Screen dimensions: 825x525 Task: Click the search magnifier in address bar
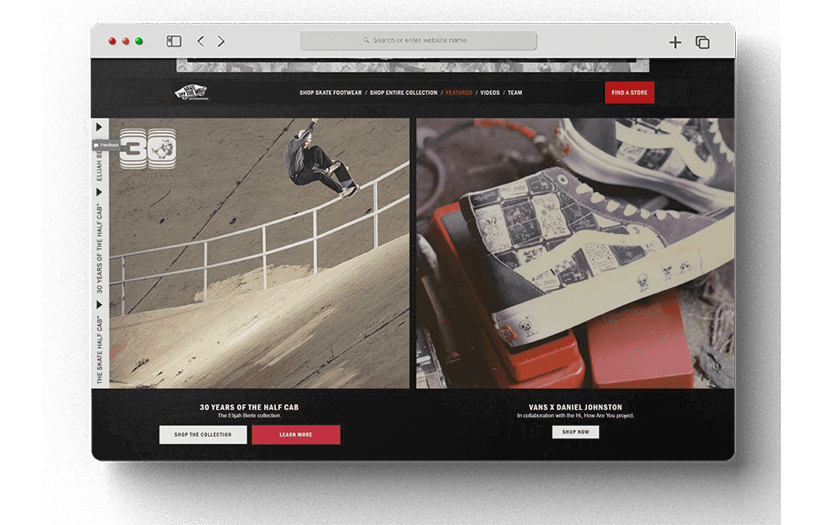(366, 40)
